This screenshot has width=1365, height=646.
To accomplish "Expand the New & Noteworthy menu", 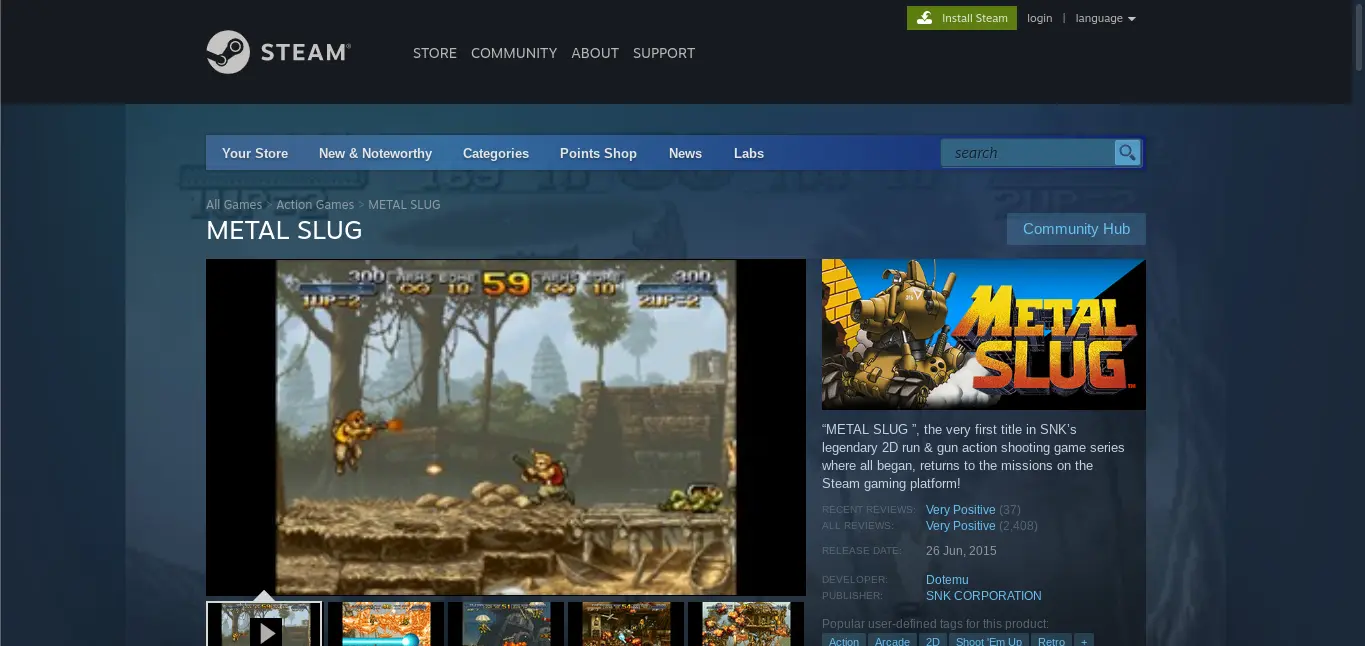I will 375,153.
